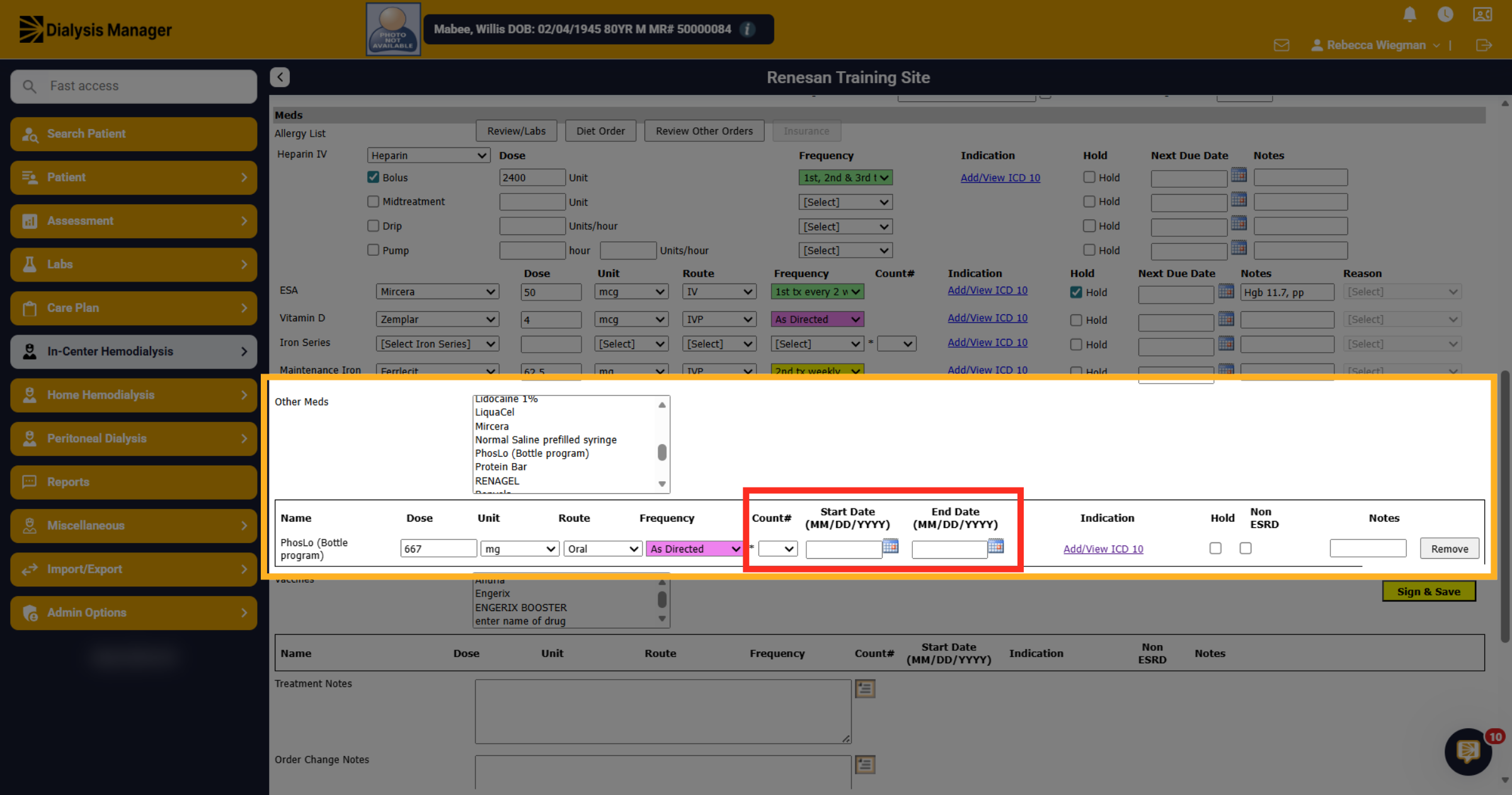
Task: Open calendar for ESA Next Due Date
Action: (x=1226, y=290)
